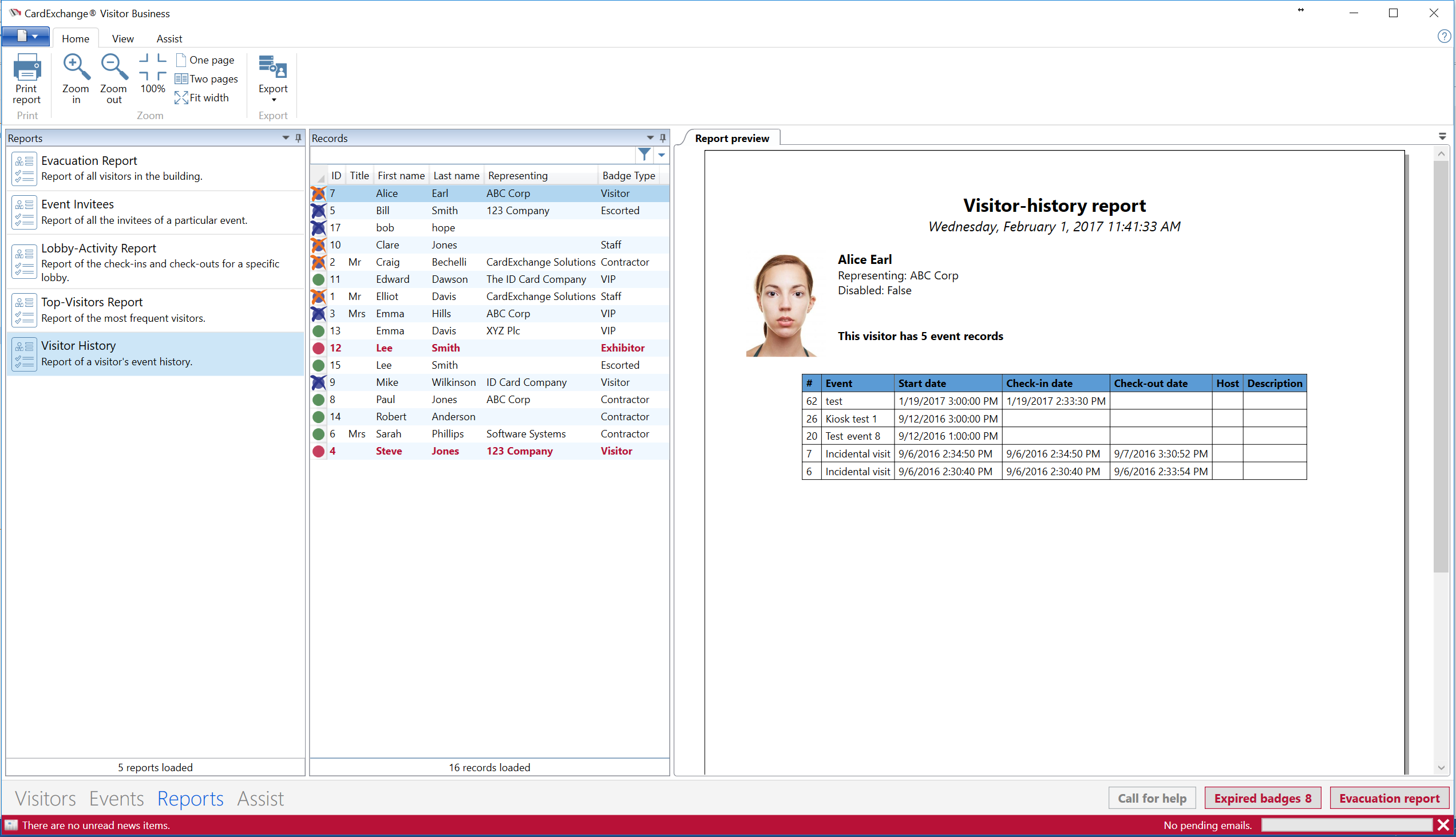Sort records by ID column

(x=336, y=176)
